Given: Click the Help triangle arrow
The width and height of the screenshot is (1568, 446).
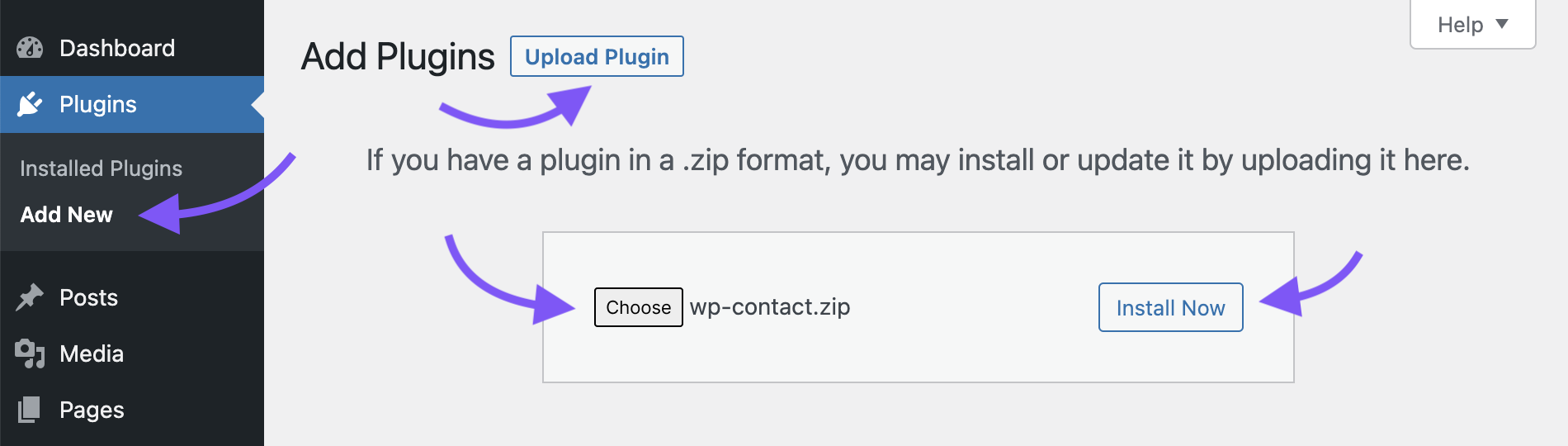Looking at the screenshot, I should tap(1502, 24).
